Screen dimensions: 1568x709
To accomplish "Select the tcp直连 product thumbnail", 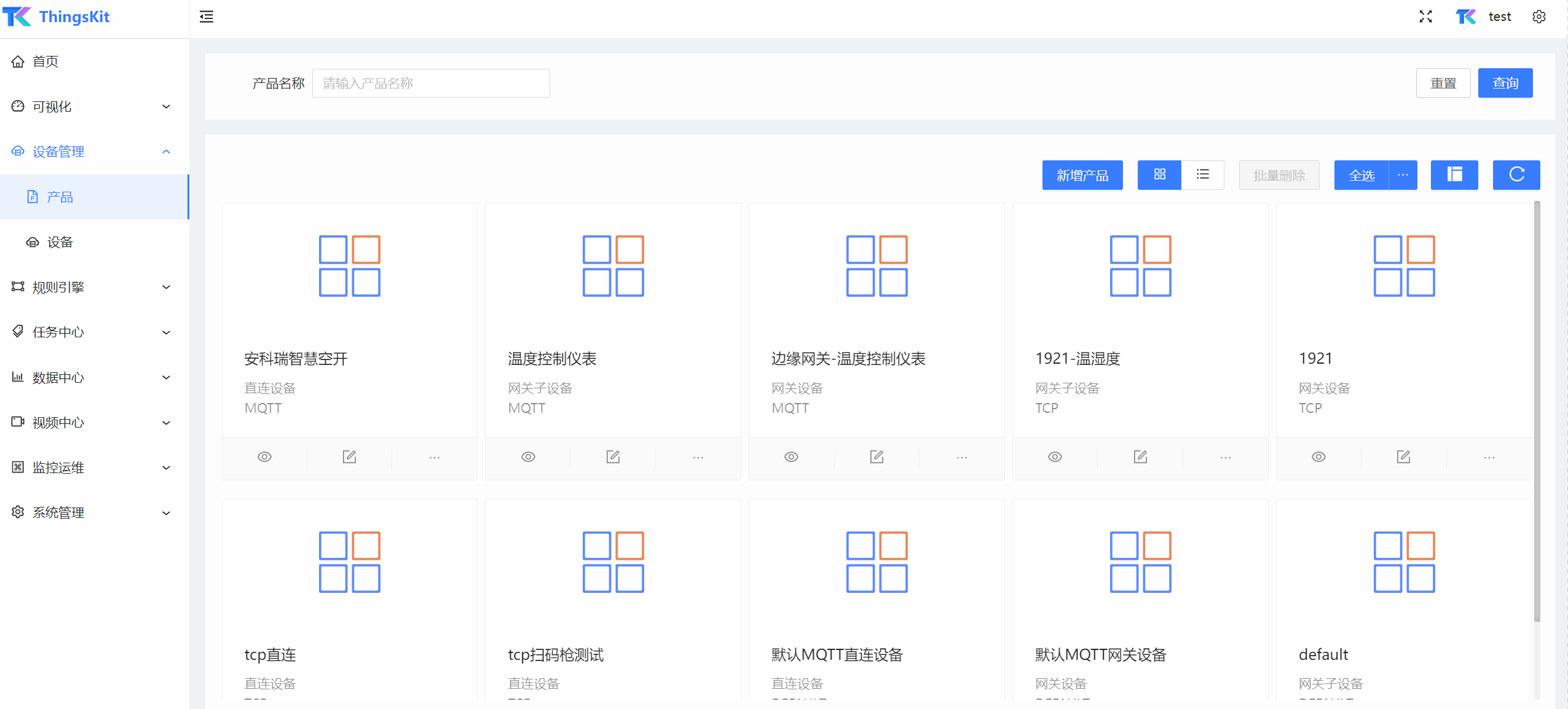I will [x=349, y=562].
